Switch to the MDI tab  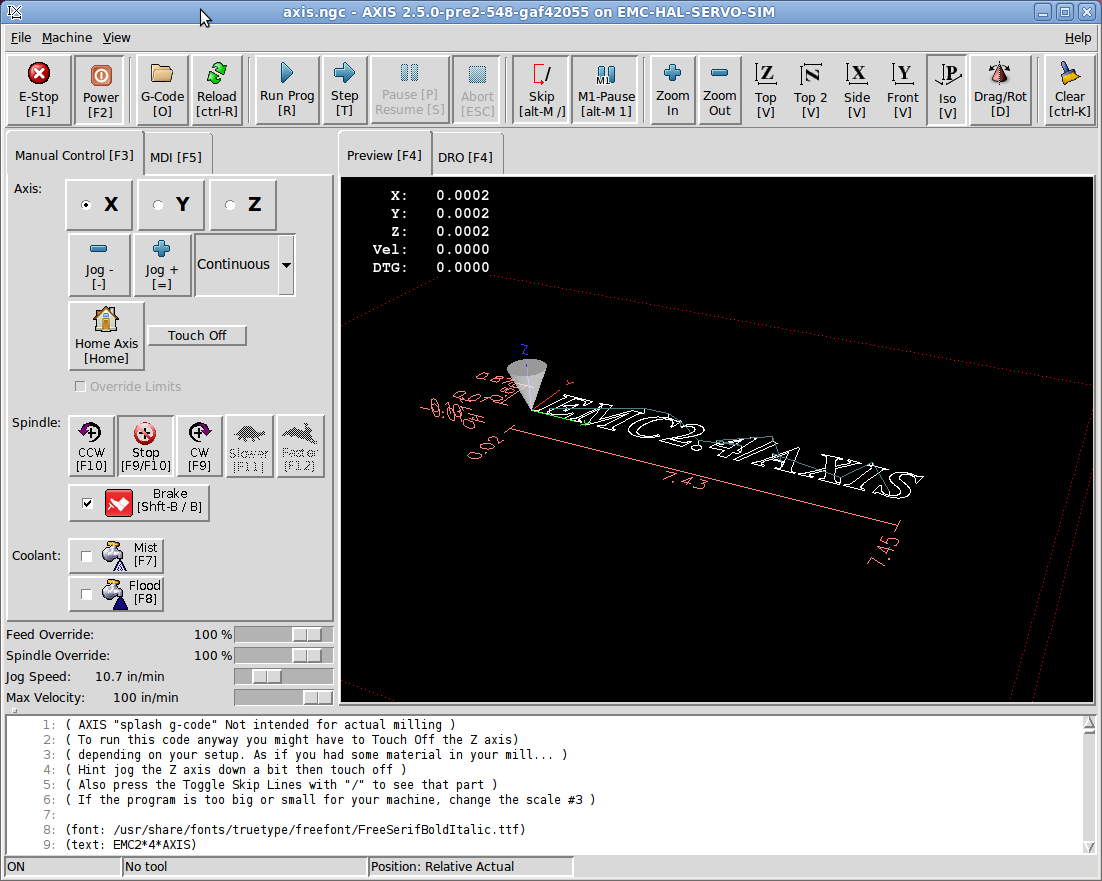click(x=176, y=157)
